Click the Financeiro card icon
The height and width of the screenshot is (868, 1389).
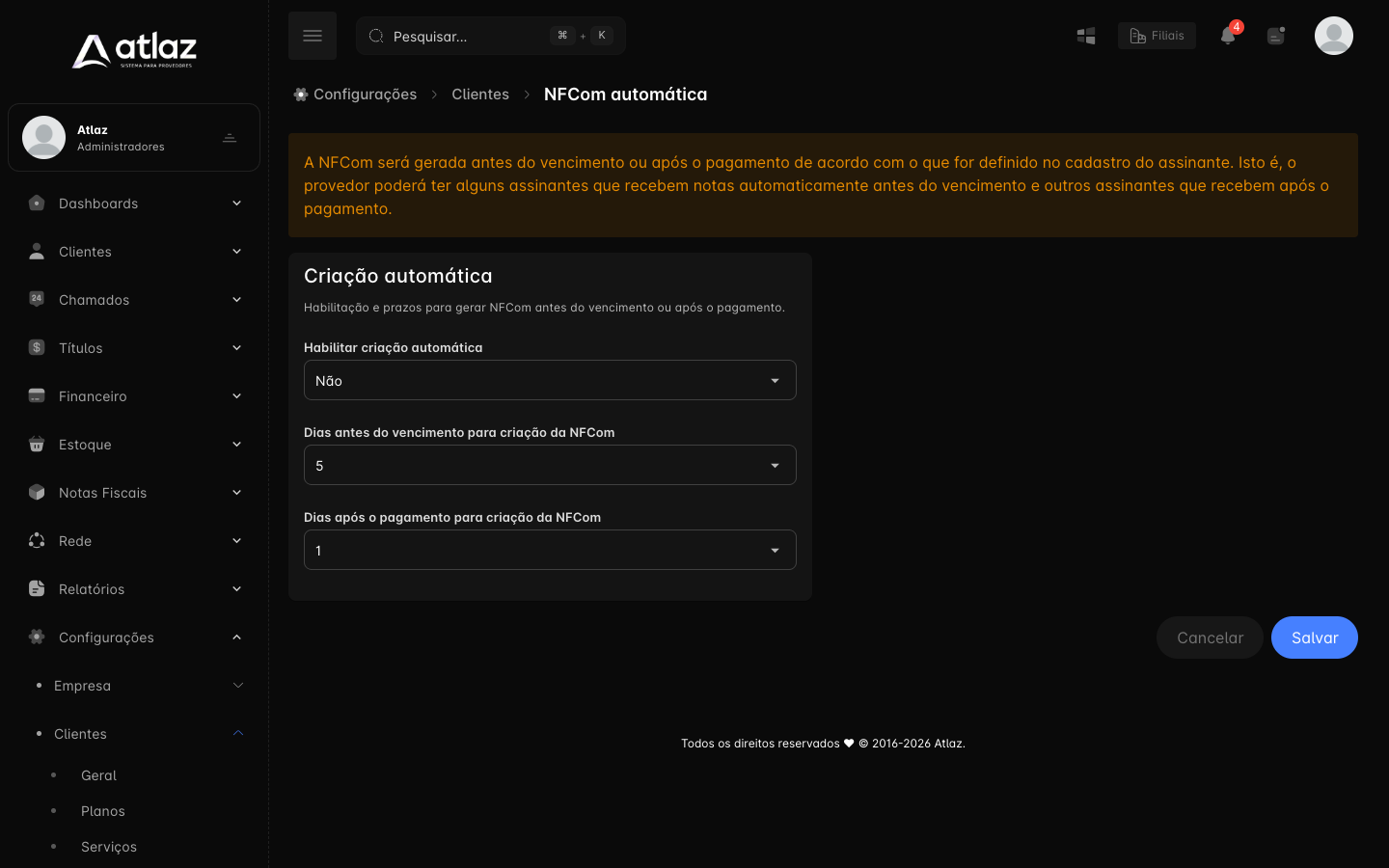click(x=37, y=395)
